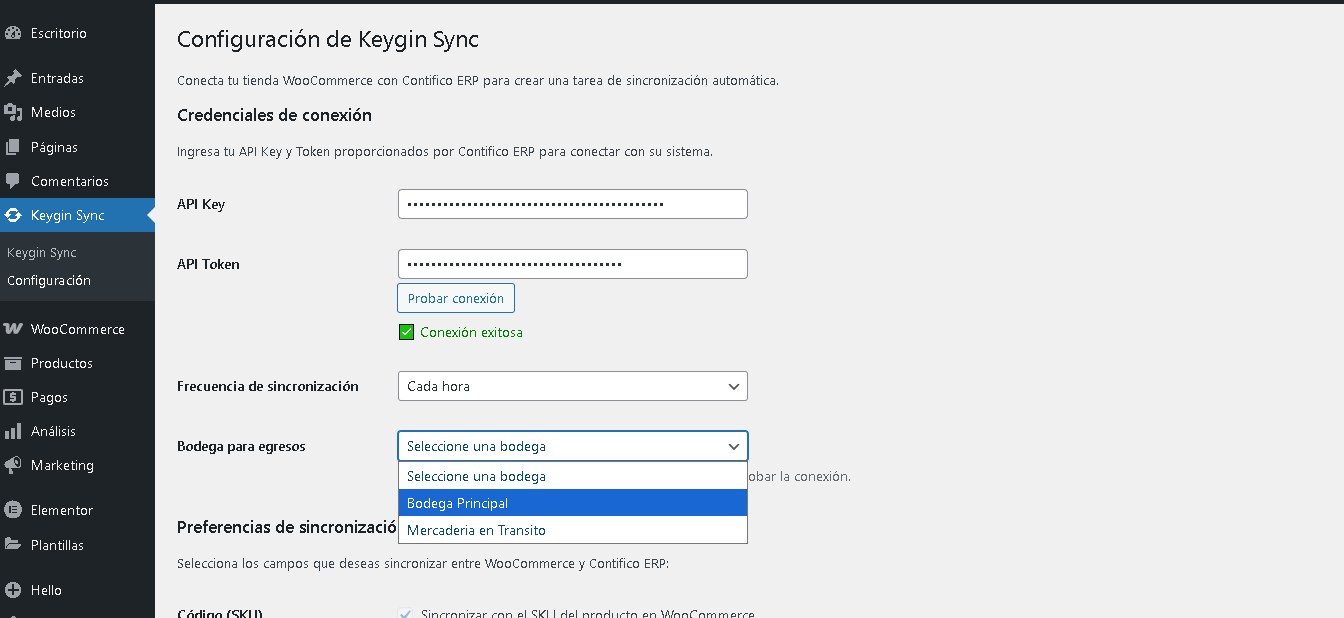Click the Entradas pushpin icon
Image resolution: width=1344 pixels, height=618 pixels.
(13, 78)
